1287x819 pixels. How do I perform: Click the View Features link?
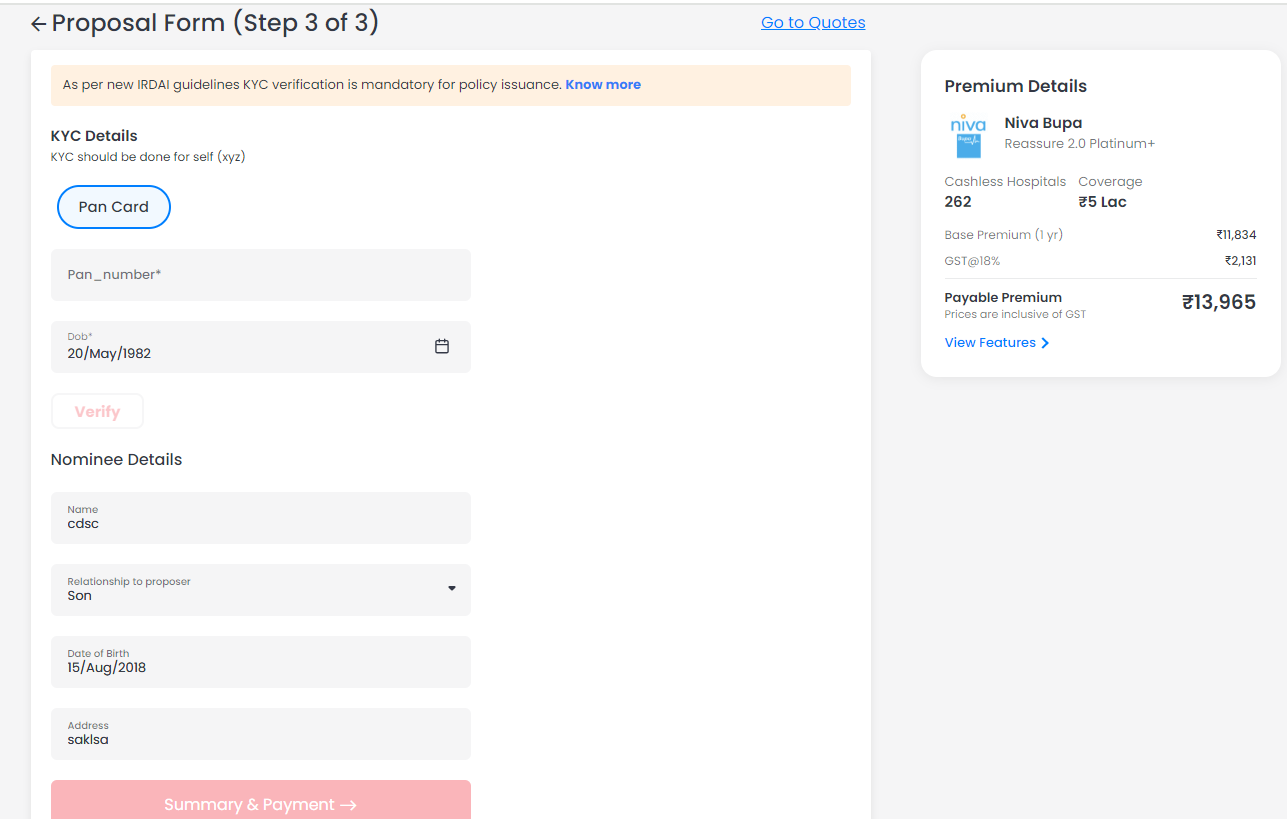(989, 343)
